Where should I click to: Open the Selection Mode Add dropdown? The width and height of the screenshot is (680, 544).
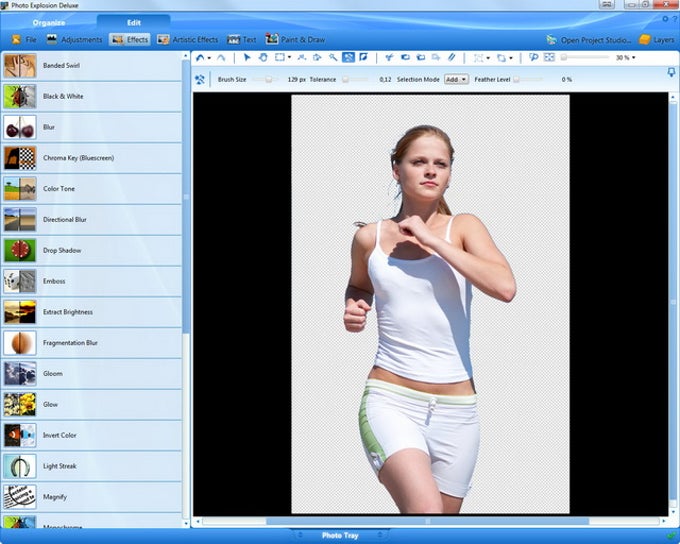click(x=456, y=79)
